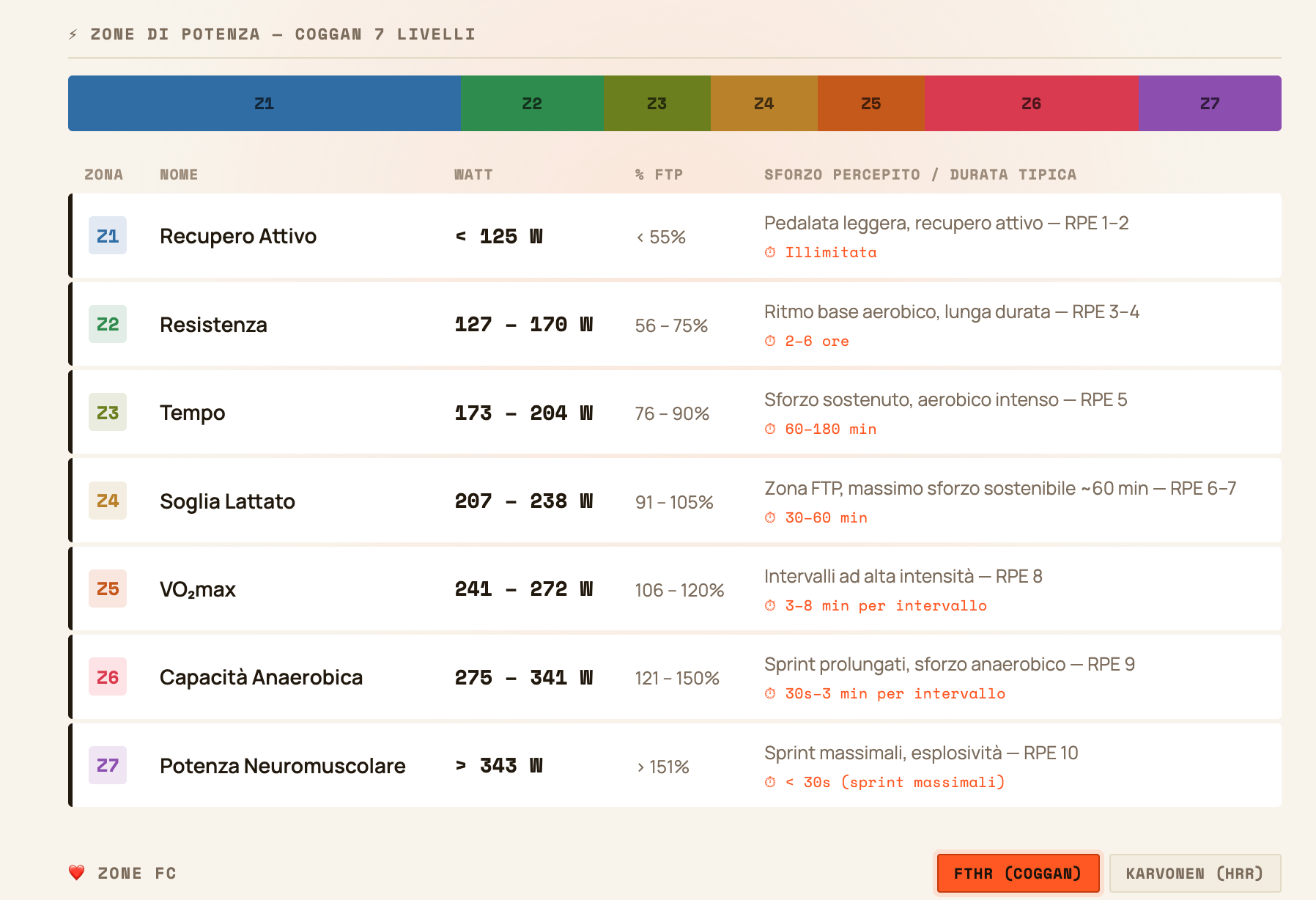This screenshot has height=900, width=1316.
Task: Click the heart icon beside Zone FC
Action: [77, 873]
